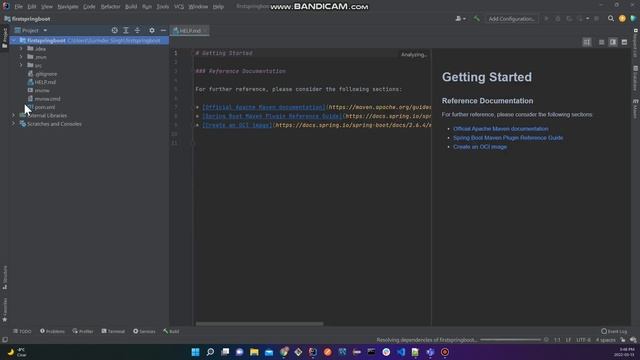Open Database side tool window

pos(636,78)
